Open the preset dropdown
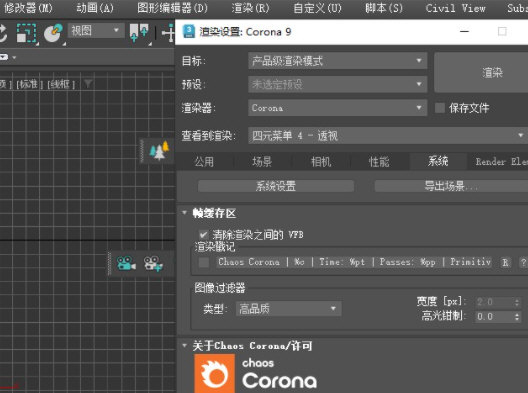 click(x=338, y=84)
